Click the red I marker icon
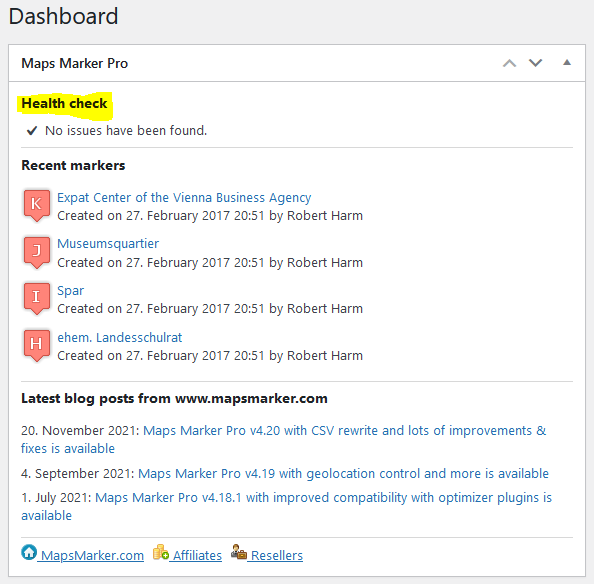 click(x=37, y=298)
